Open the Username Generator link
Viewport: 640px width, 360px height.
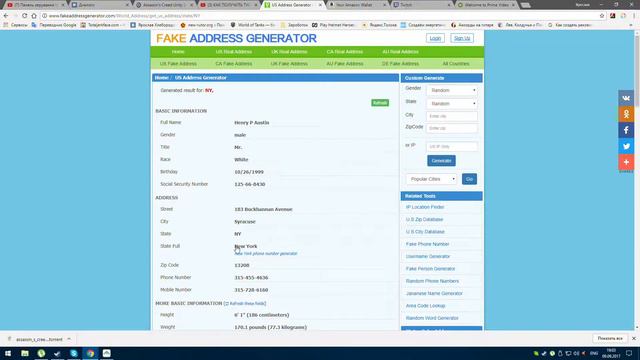click(x=428, y=256)
